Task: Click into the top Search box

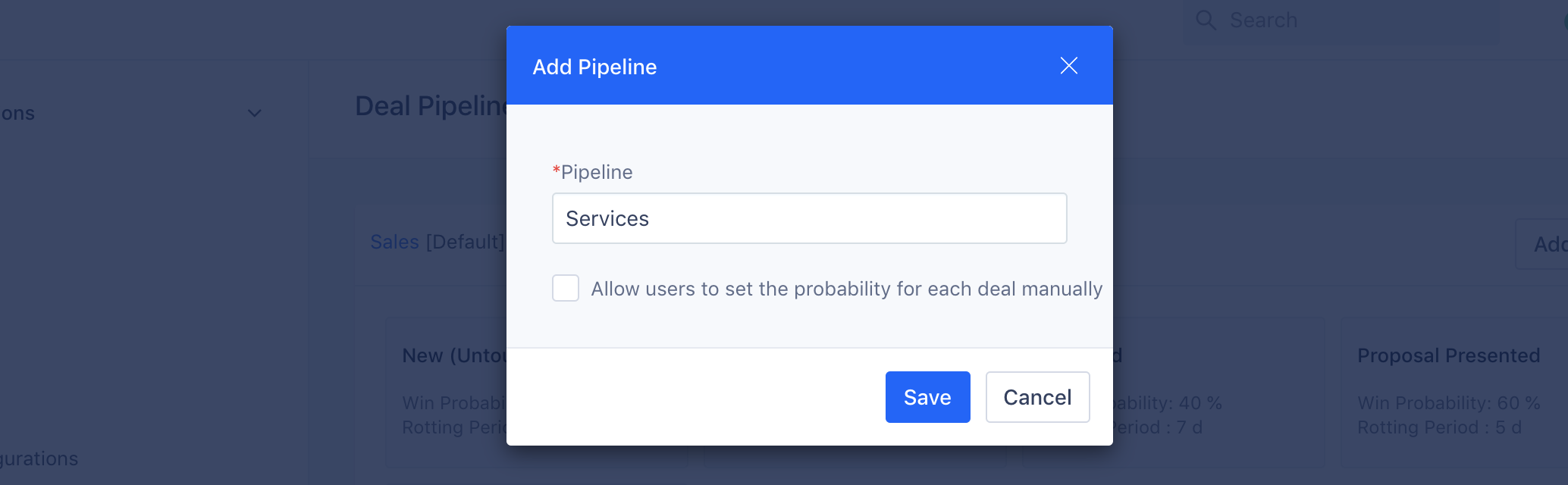Action: 1341,20
